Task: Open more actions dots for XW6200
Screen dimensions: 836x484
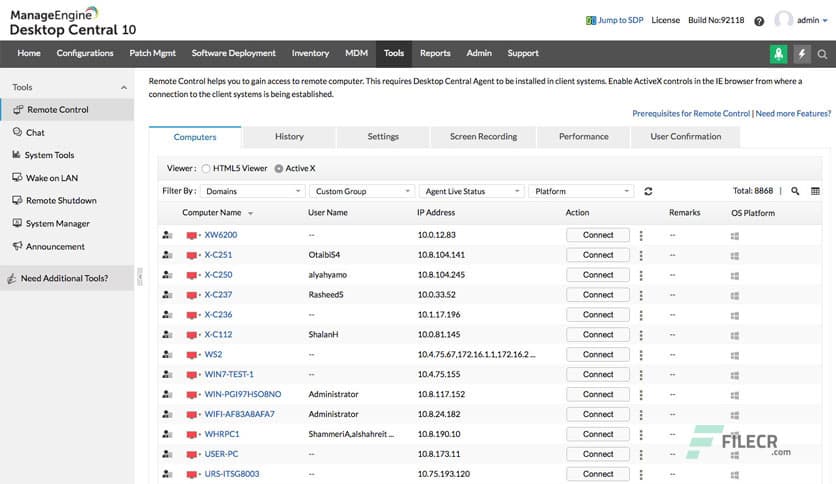Action: pyautogui.click(x=641, y=235)
